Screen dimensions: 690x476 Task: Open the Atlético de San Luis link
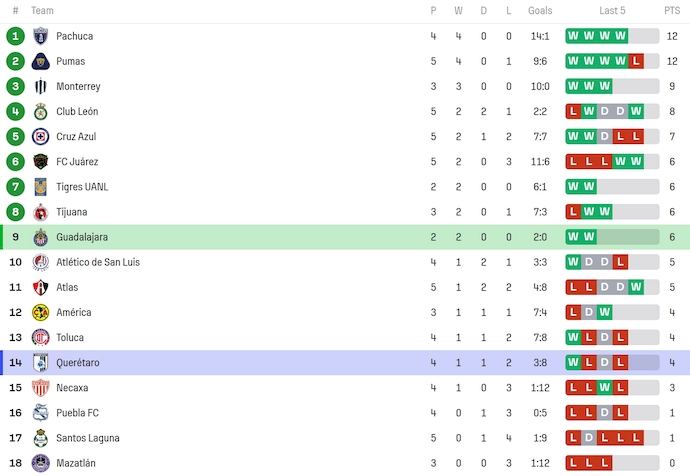point(98,262)
